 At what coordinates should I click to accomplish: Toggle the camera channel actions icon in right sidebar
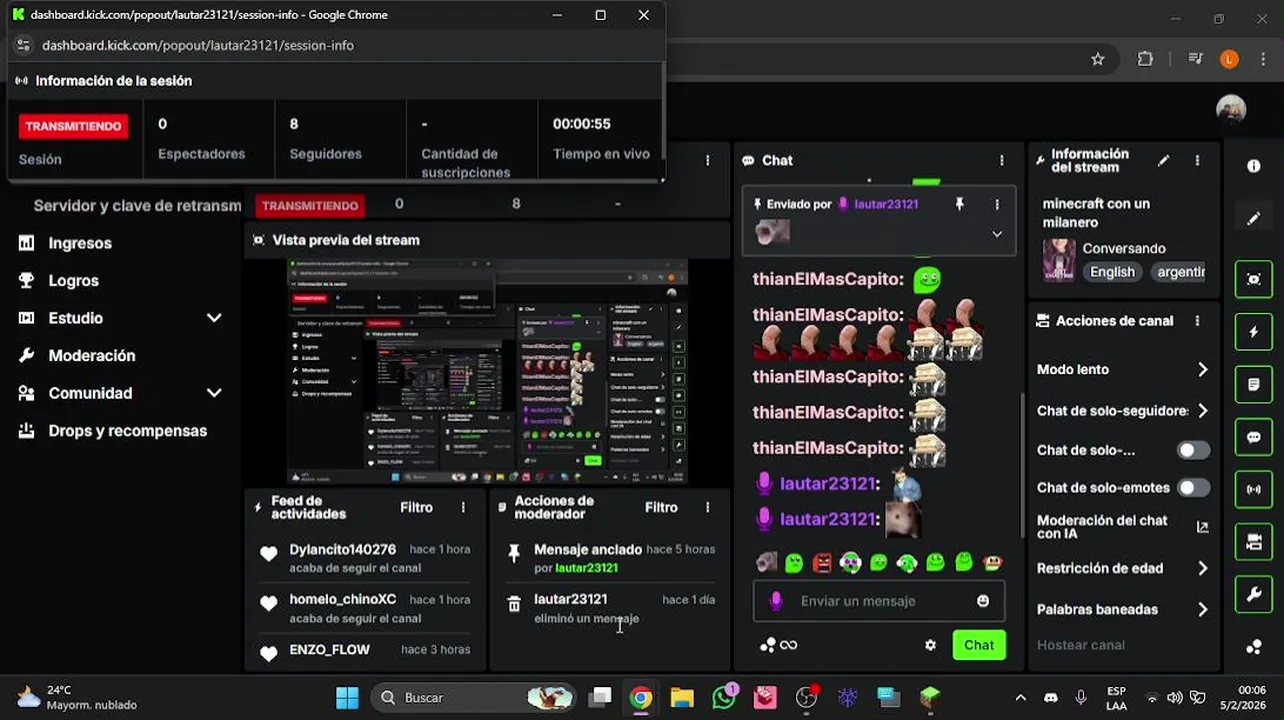(1253, 542)
